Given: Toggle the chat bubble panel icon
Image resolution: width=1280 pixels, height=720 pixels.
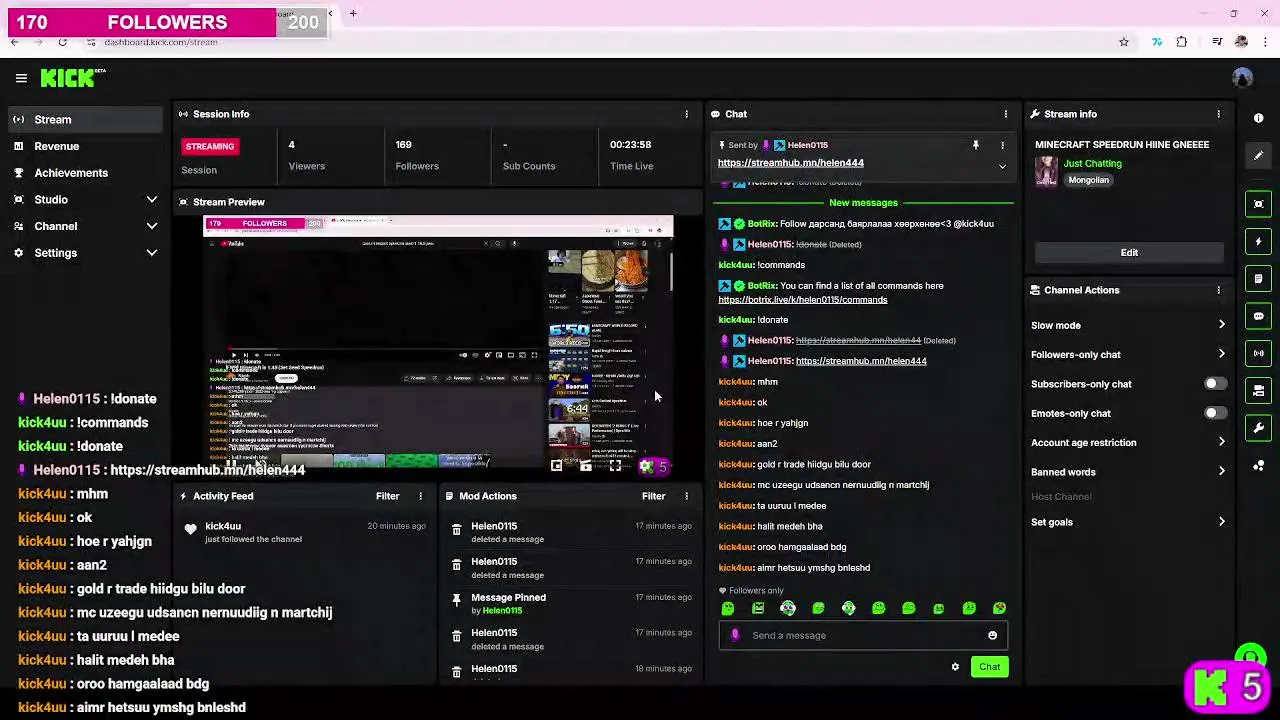Looking at the screenshot, I should click(x=1259, y=316).
